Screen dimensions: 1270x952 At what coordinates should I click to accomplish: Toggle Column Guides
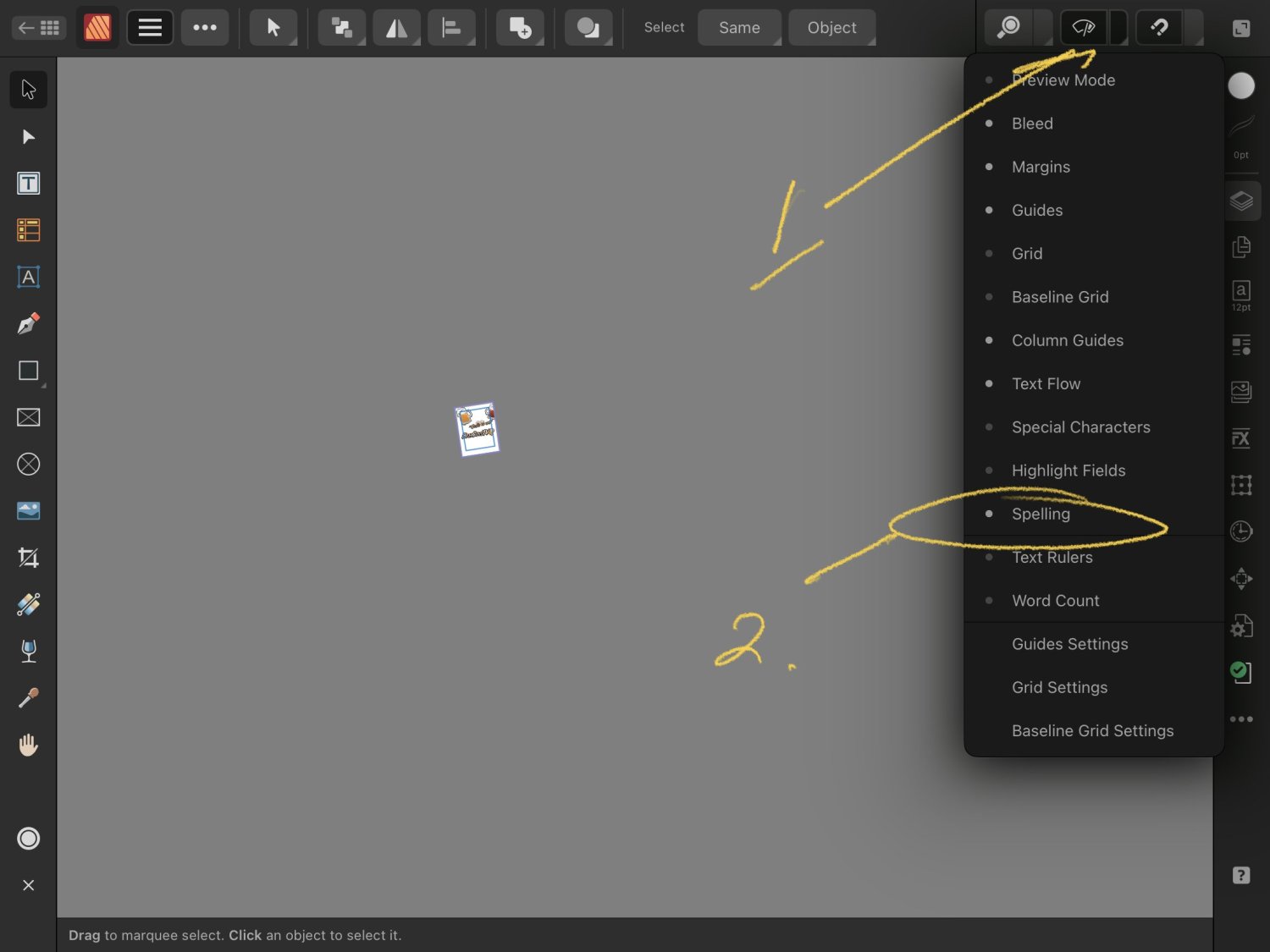[1094, 340]
